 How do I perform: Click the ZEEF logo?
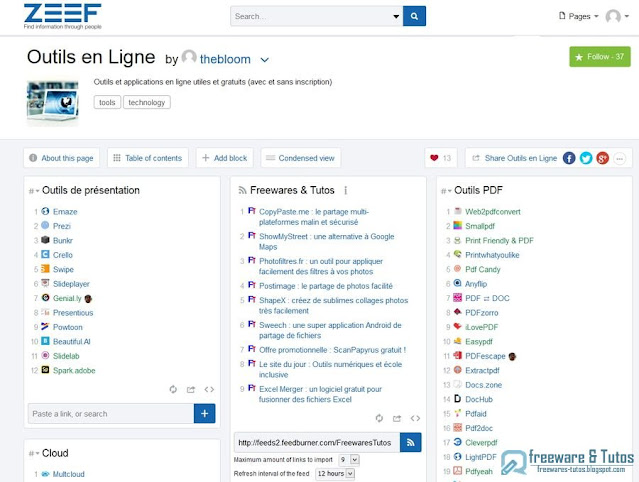(x=62, y=16)
